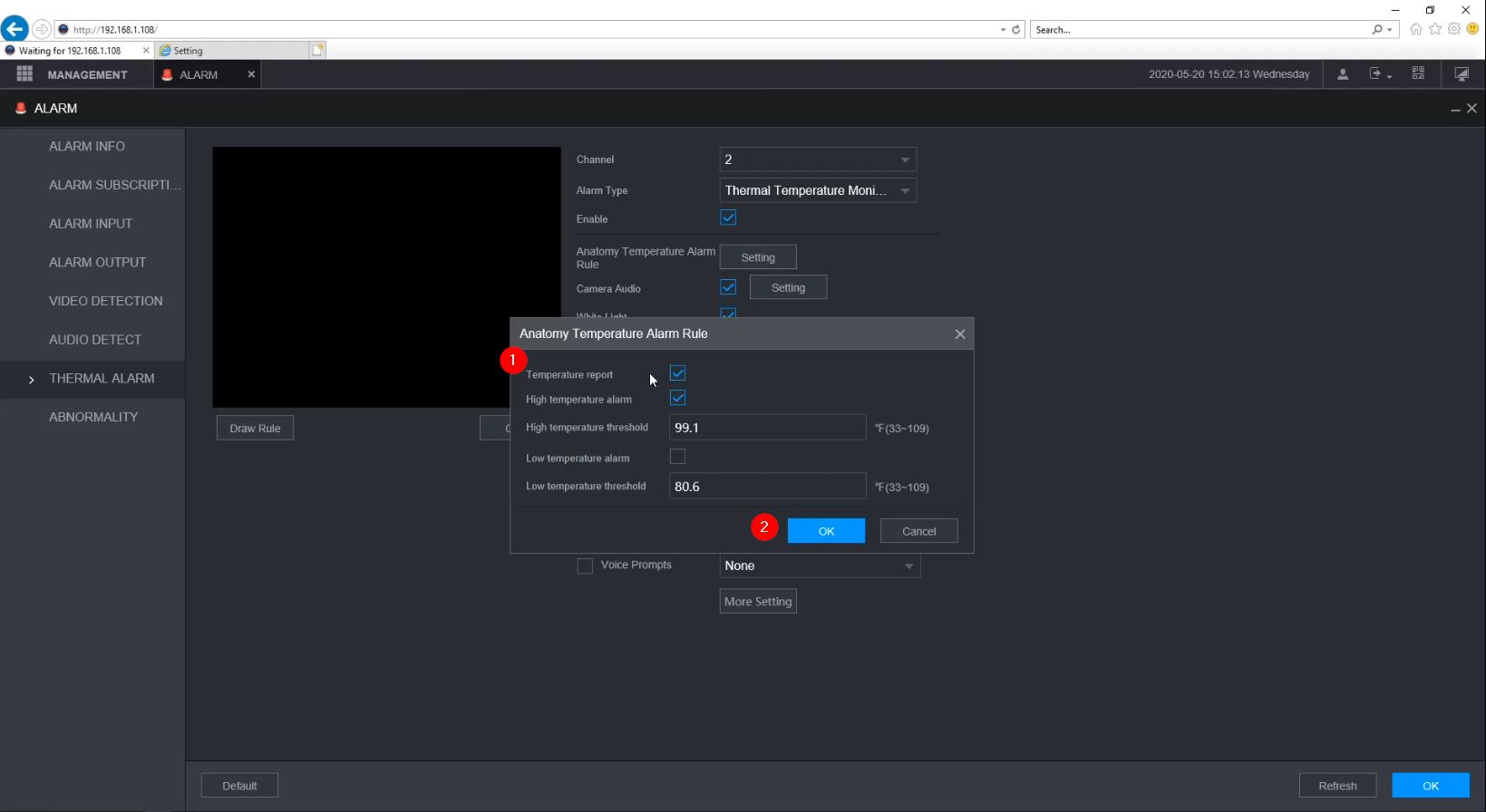Toggle the Enable checkbox
The image size is (1486, 812).
728,217
